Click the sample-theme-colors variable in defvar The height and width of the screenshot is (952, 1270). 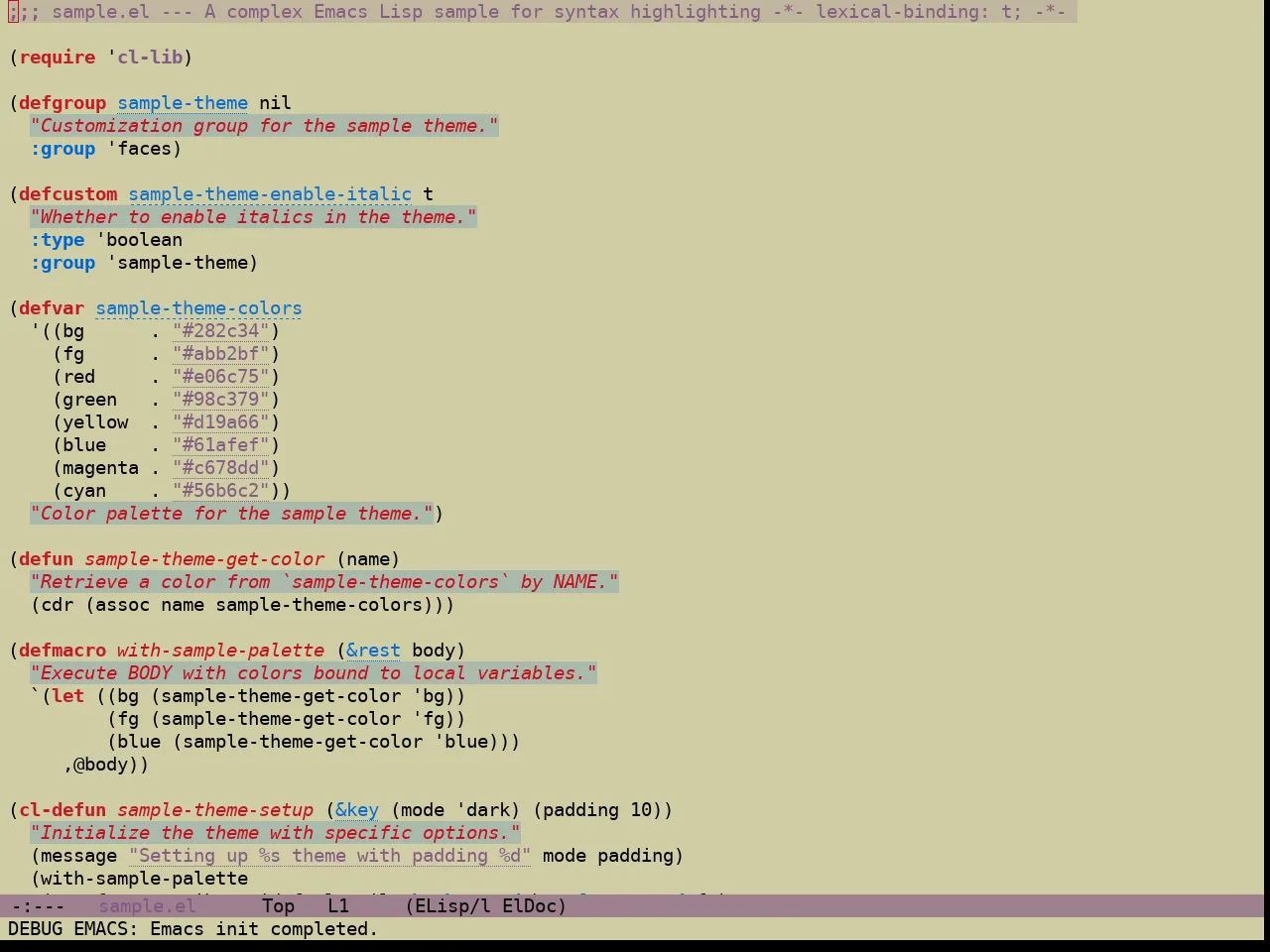tap(198, 308)
